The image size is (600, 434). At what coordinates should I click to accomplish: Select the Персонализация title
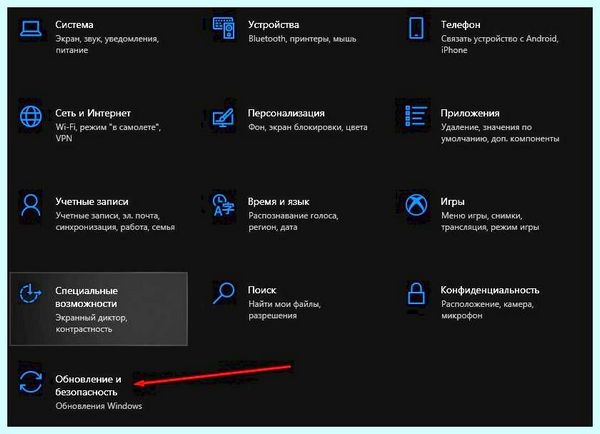pyautogui.click(x=286, y=113)
